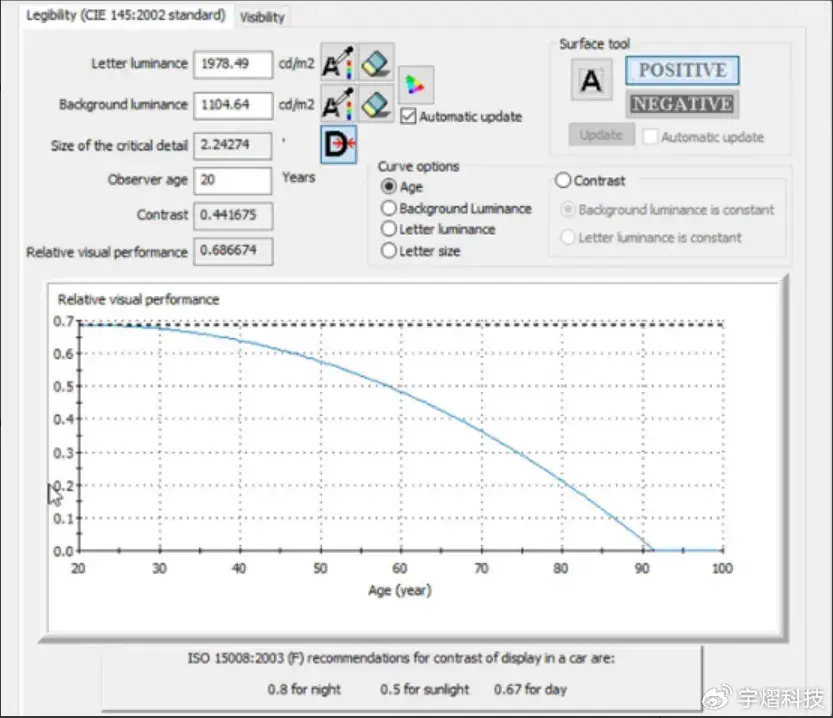The image size is (833, 718).
Task: Click the Observer age input field
Action: [x=233, y=180]
